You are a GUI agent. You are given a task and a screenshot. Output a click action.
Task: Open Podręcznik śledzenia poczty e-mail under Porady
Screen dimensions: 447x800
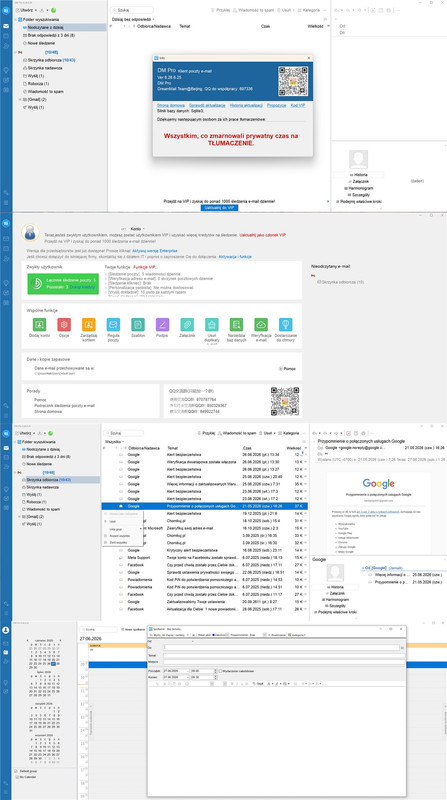(x=64, y=405)
